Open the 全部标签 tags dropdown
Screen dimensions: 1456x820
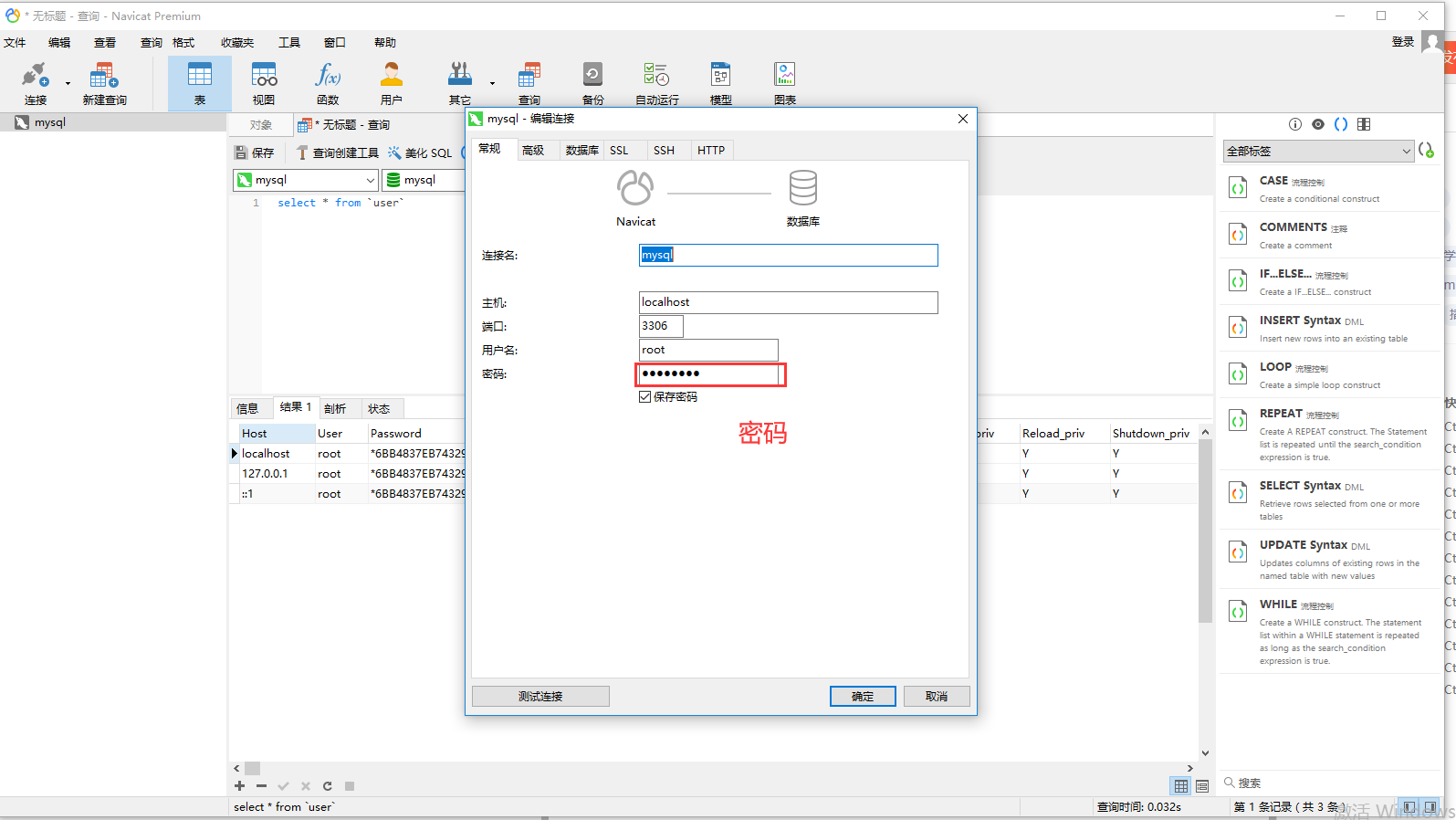tap(1319, 151)
